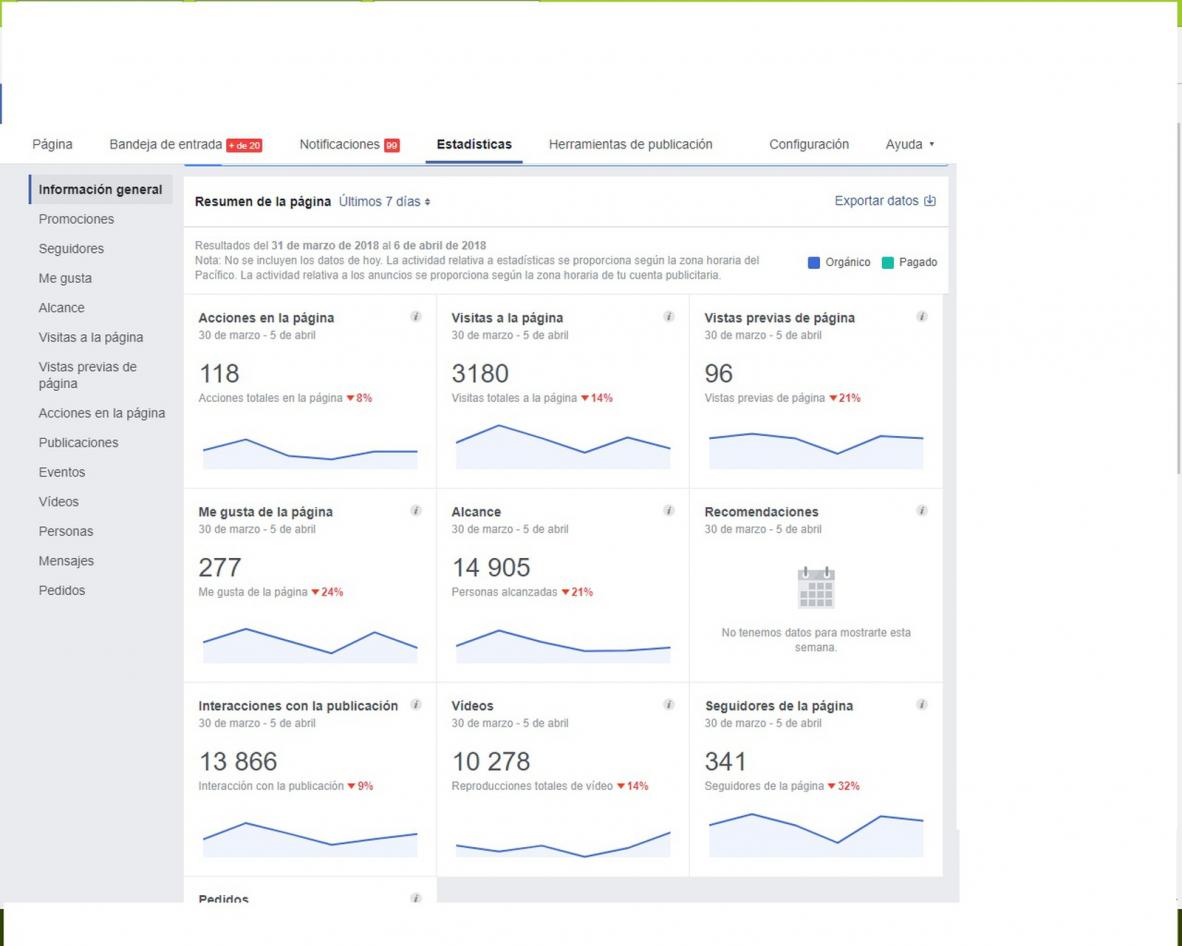Click the 14 905 reach value
The height and width of the screenshot is (946, 1182).
(x=491, y=567)
